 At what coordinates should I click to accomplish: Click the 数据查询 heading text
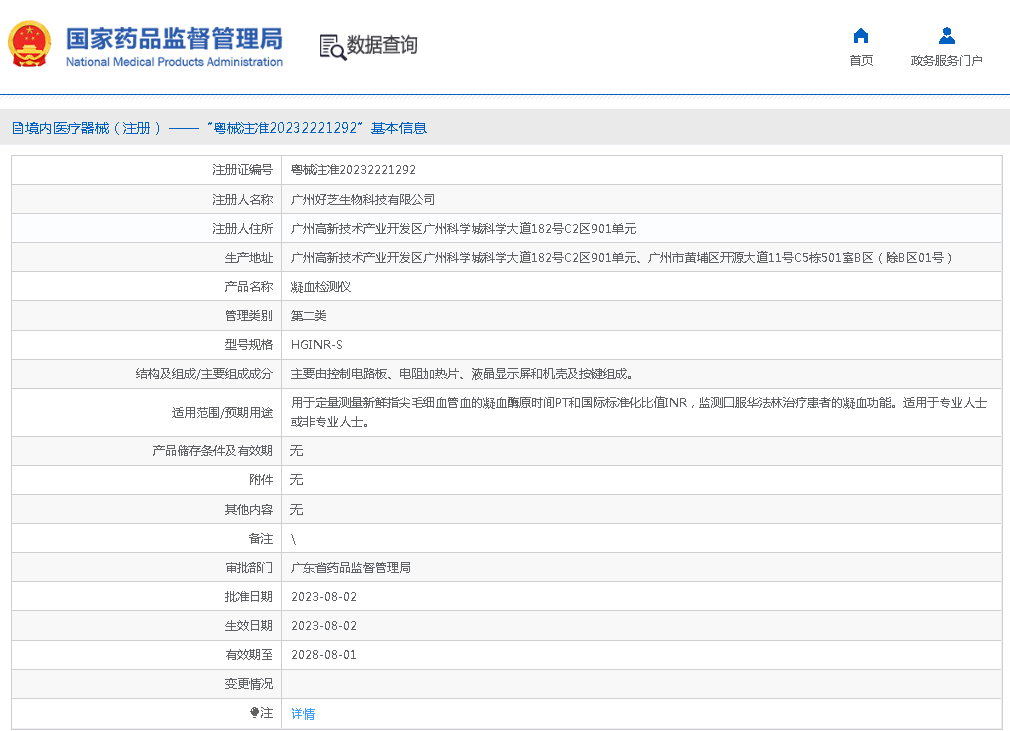(382, 45)
